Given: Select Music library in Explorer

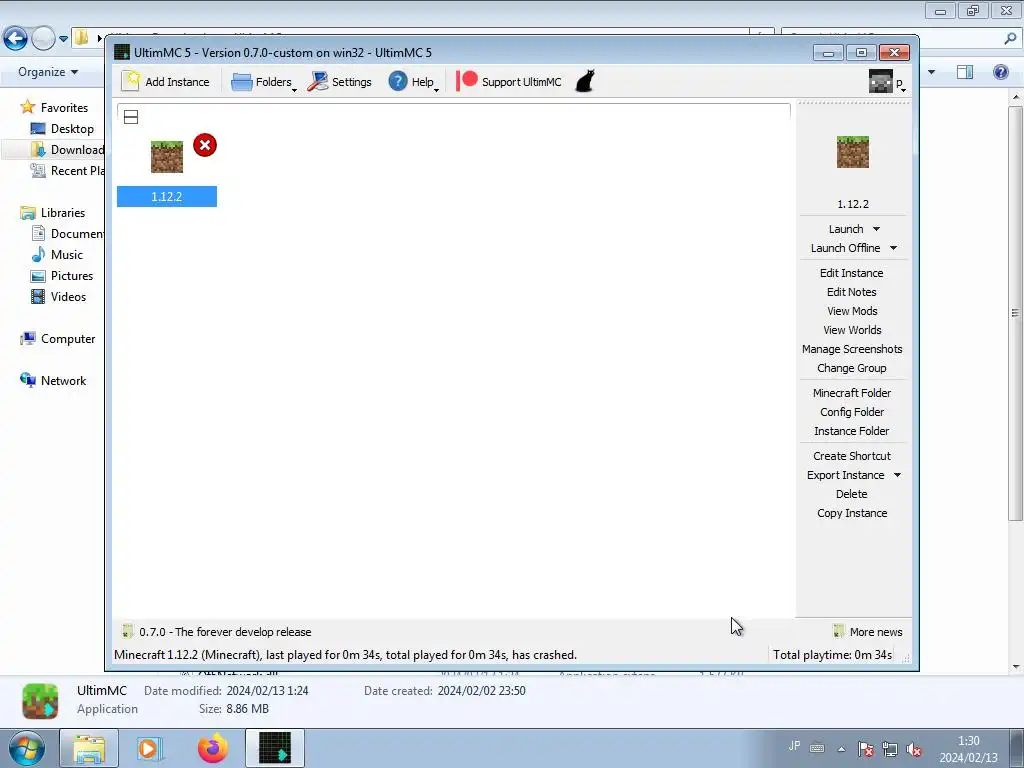Looking at the screenshot, I should [x=57, y=255].
